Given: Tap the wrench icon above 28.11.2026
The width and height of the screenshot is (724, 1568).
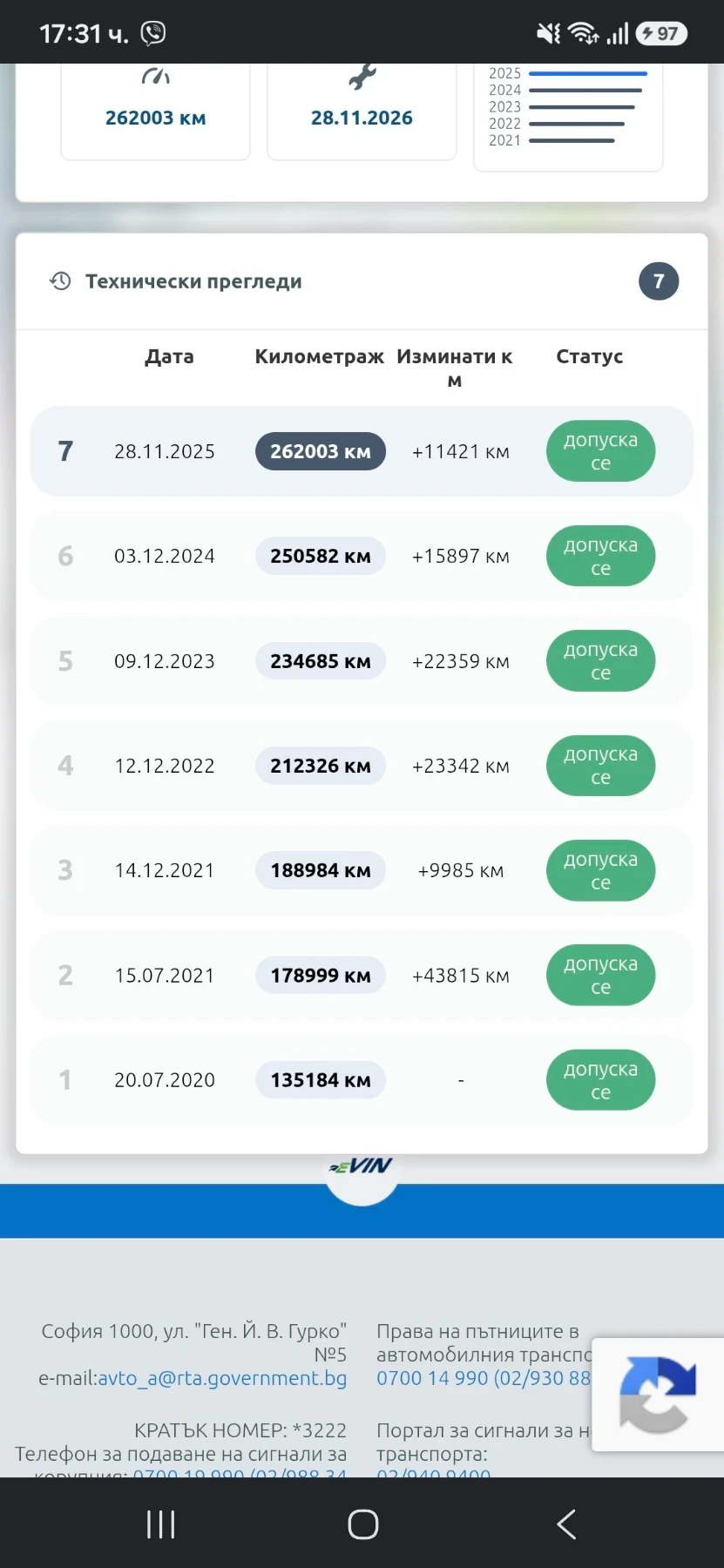Looking at the screenshot, I should tap(362, 77).
